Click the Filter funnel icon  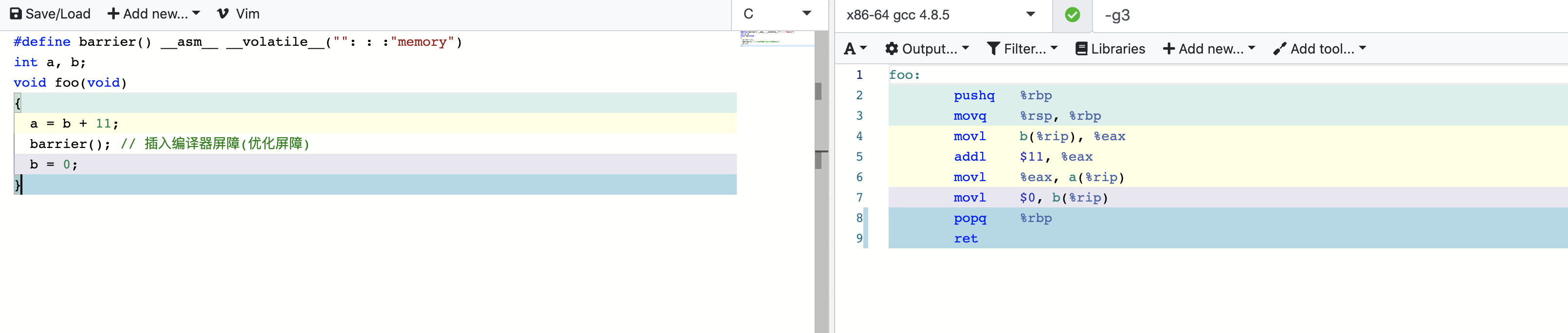993,49
